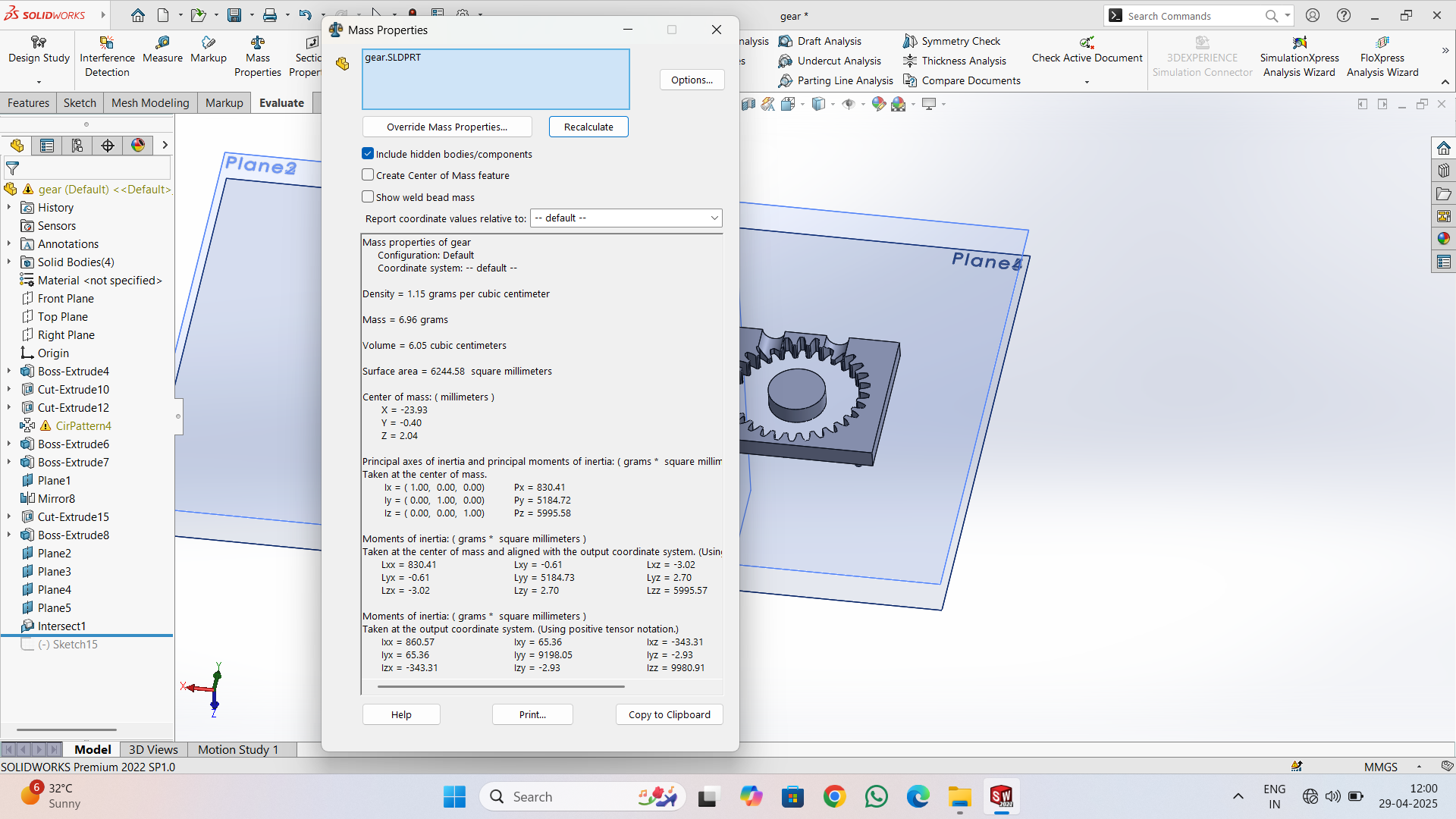The height and width of the screenshot is (819, 1456).
Task: Click Check Active Document
Action: tap(1087, 50)
